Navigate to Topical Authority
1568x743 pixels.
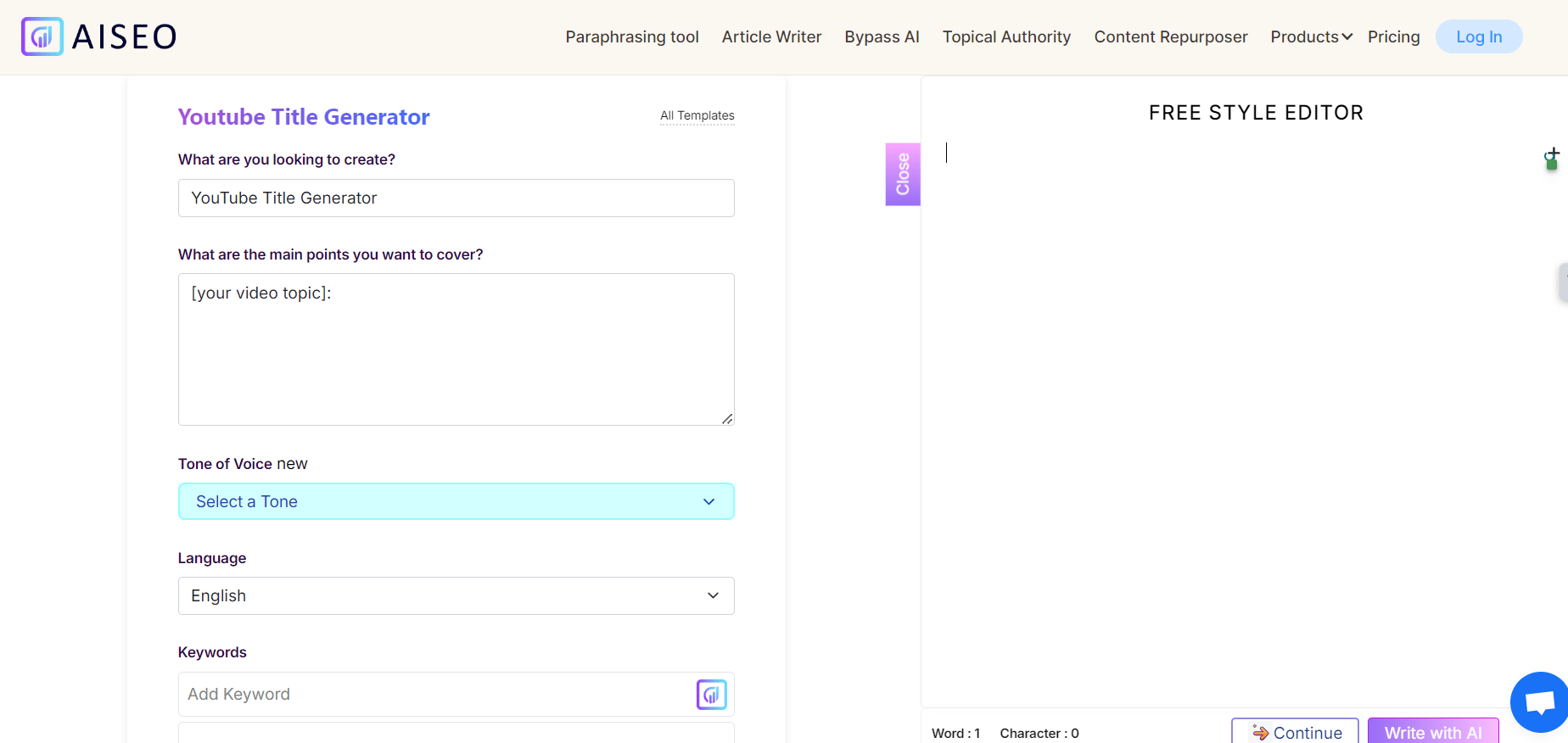click(x=1006, y=36)
